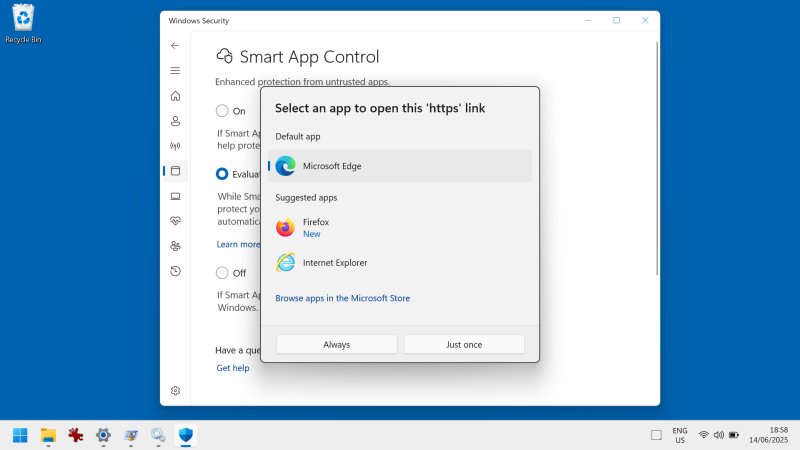Click the Windows Security window scrollbar

point(657,160)
